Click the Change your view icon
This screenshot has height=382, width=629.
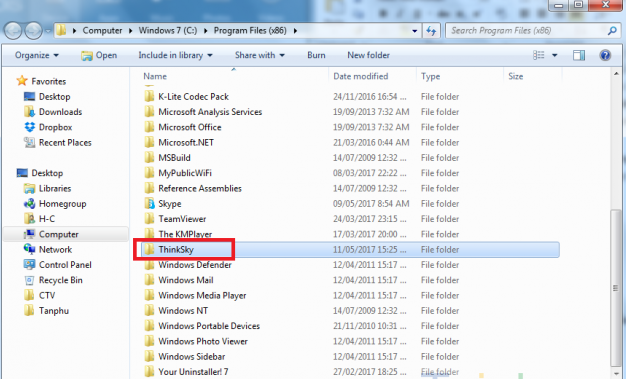539,55
